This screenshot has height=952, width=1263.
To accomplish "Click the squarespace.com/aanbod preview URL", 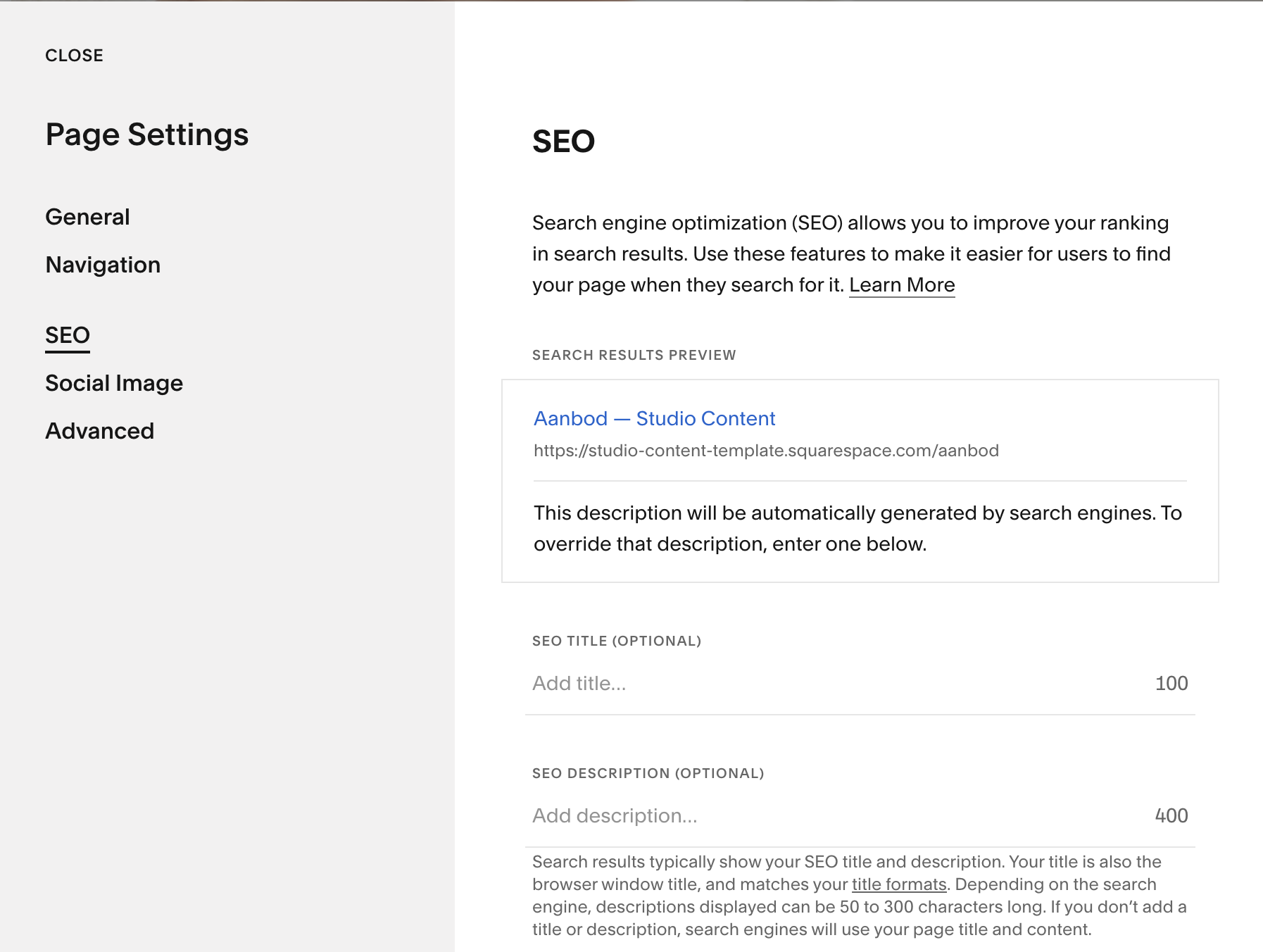I will pos(765,451).
